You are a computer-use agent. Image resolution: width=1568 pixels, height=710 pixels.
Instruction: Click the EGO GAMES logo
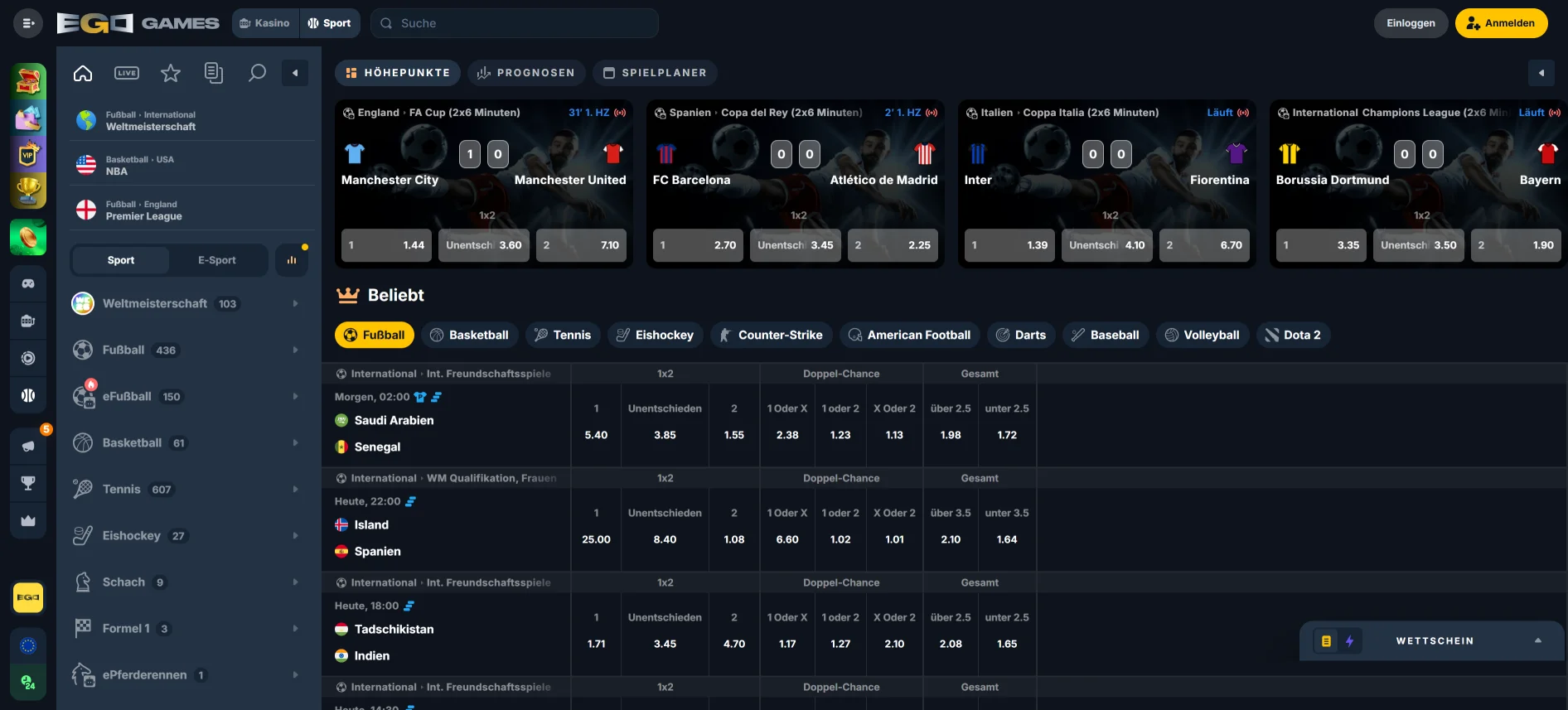tap(138, 23)
